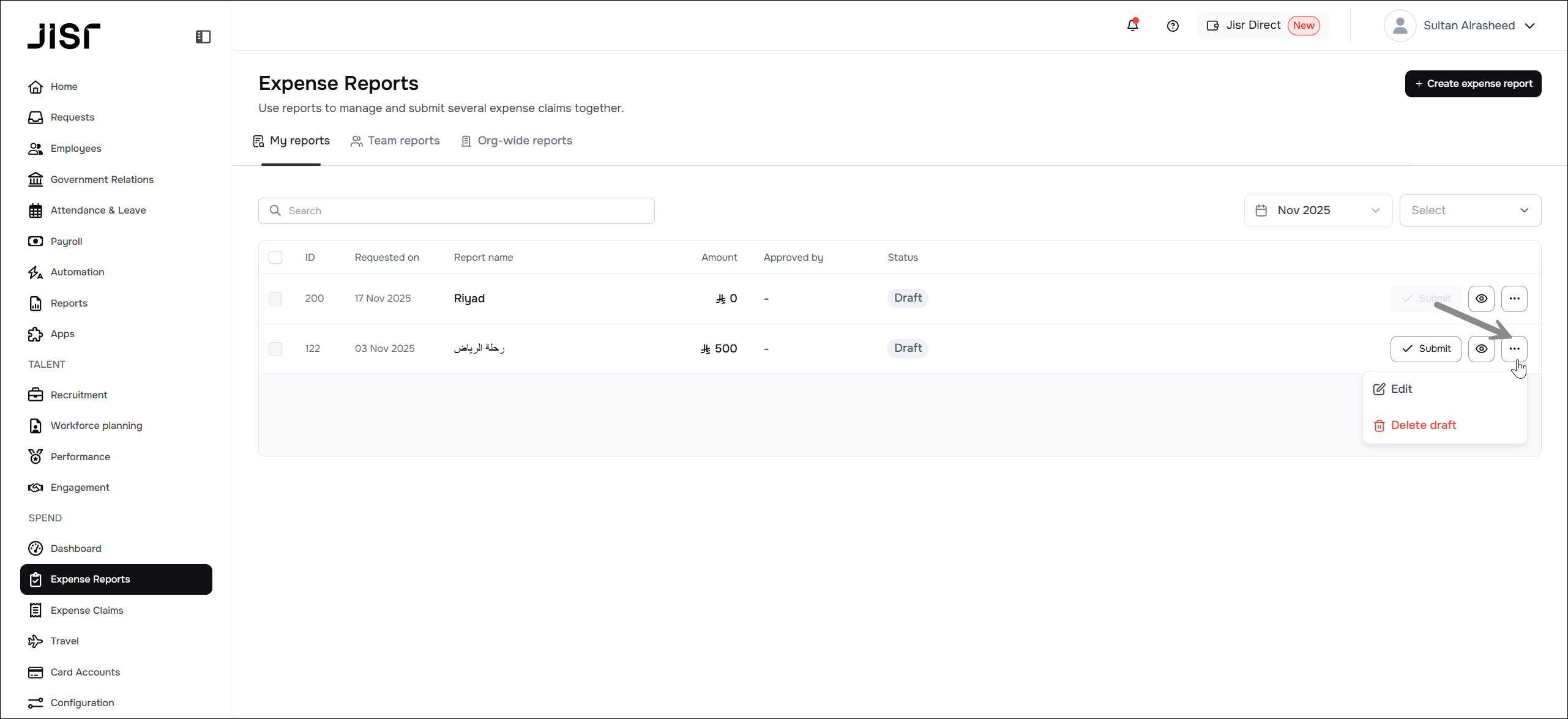Open the Select filter dropdown
Screen dimensions: 1568x719
(x=1469, y=210)
